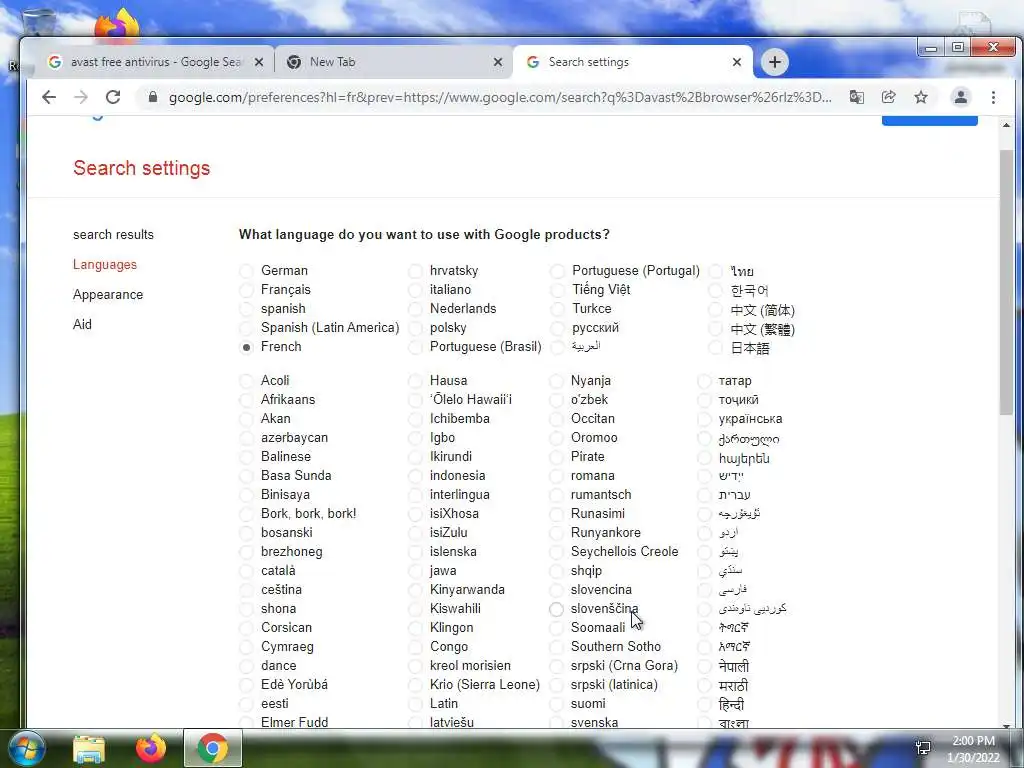Choose Tiếng Việt language
Screen dimensions: 1024x768
(x=557, y=290)
